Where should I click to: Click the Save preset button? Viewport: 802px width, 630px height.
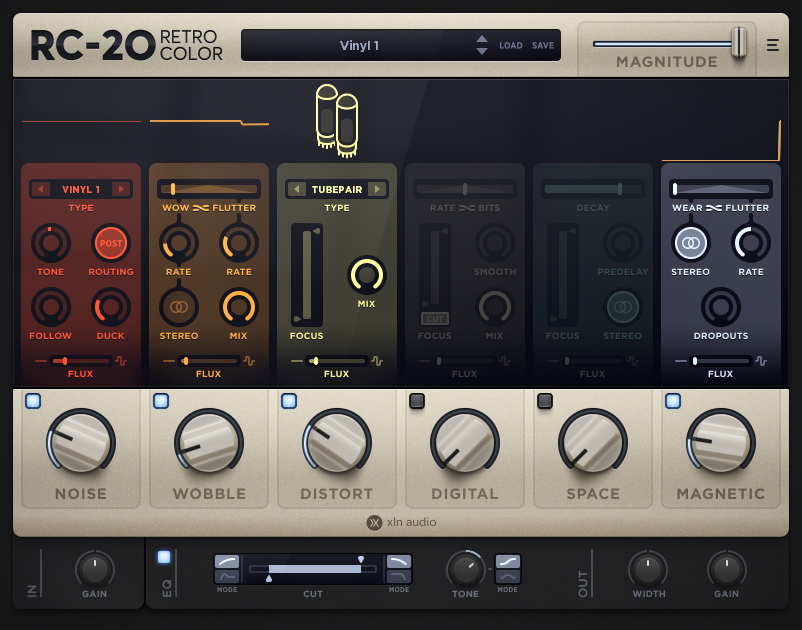point(543,45)
